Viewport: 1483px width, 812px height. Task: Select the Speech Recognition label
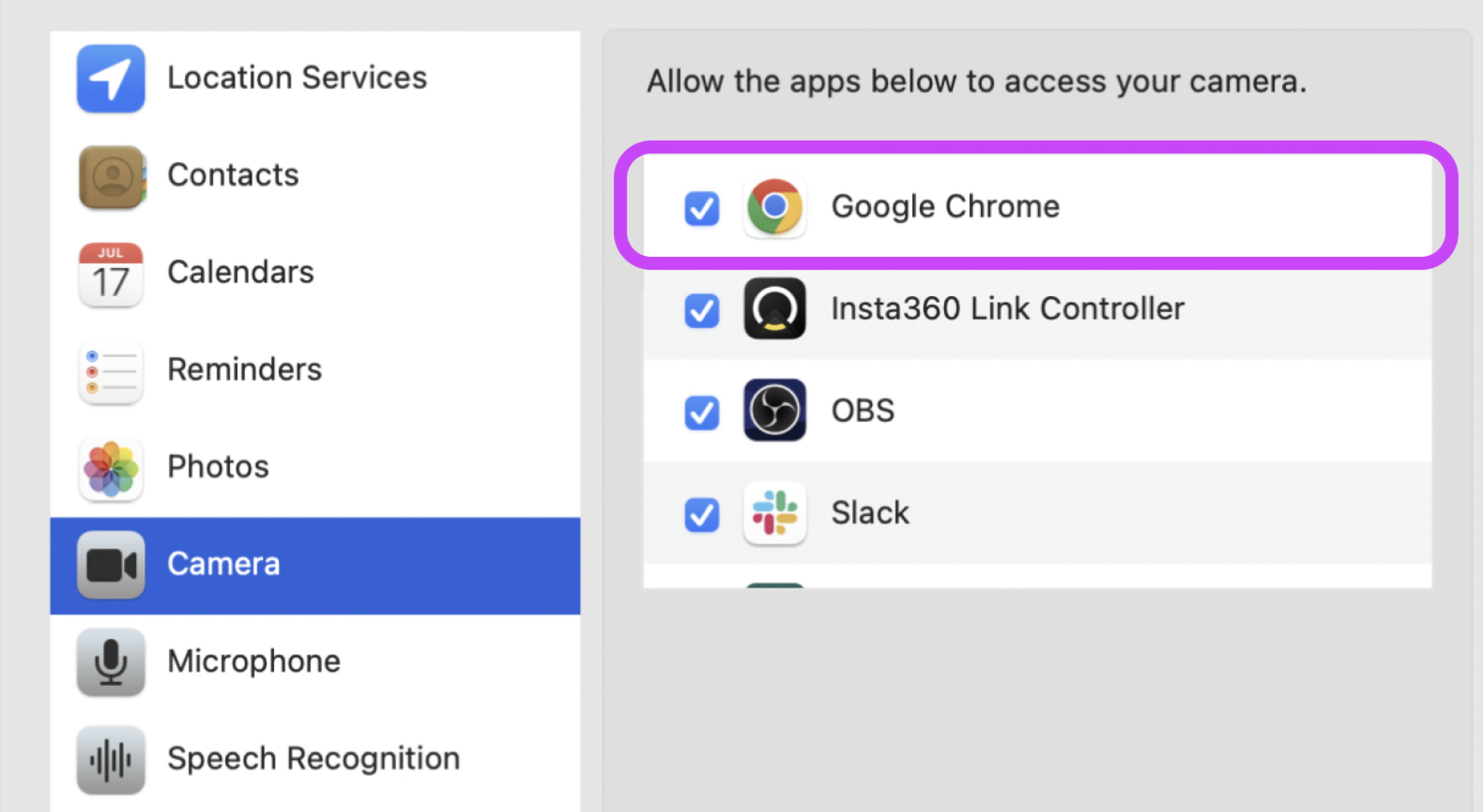(x=314, y=759)
